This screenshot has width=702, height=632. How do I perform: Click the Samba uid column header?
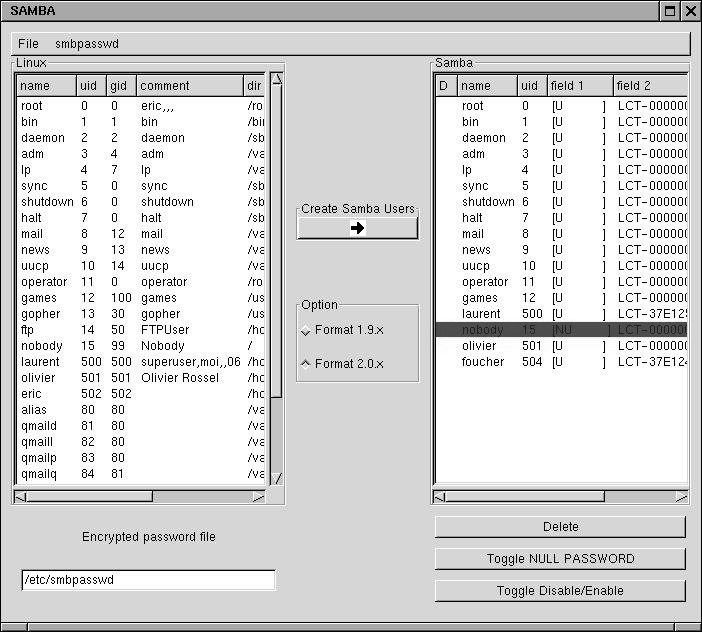tap(531, 86)
